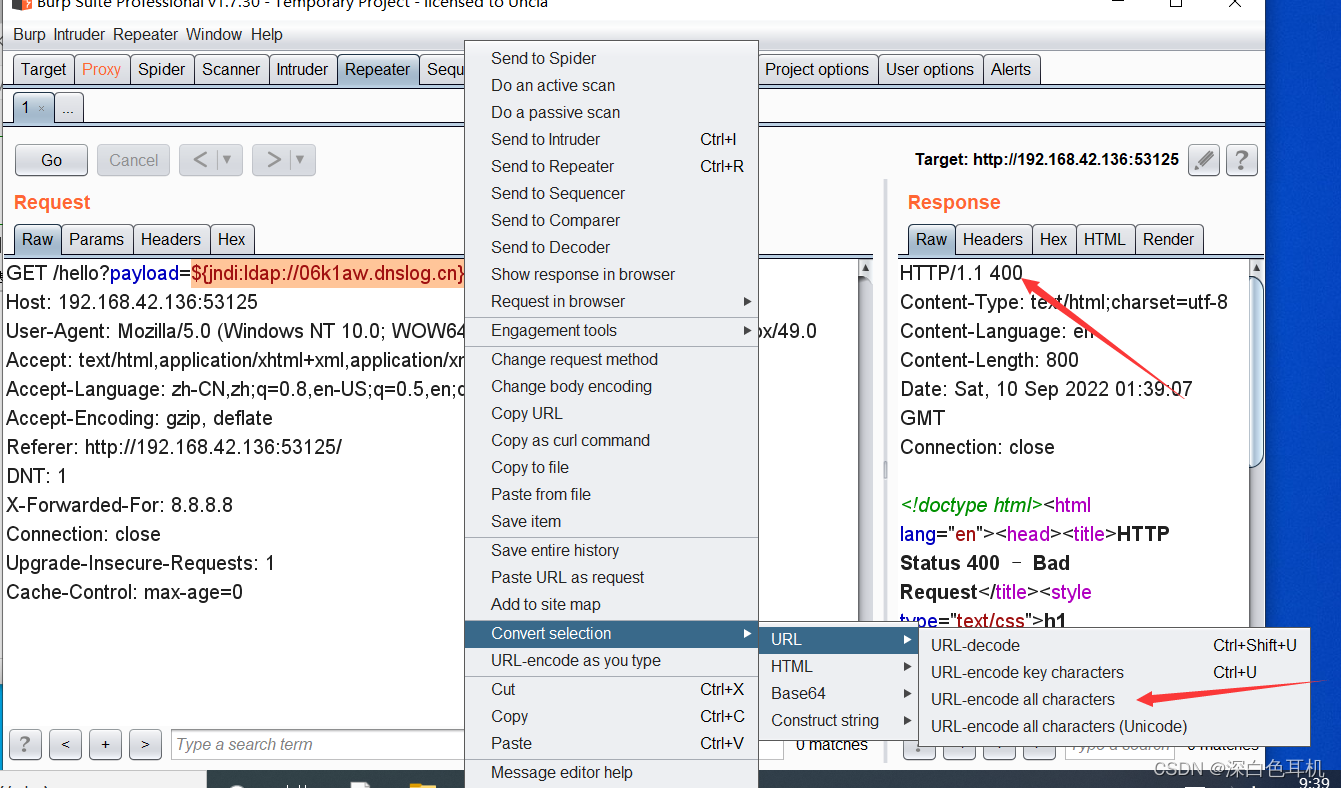
Task: Open Repeater help question mark icon
Action: click(1241, 160)
